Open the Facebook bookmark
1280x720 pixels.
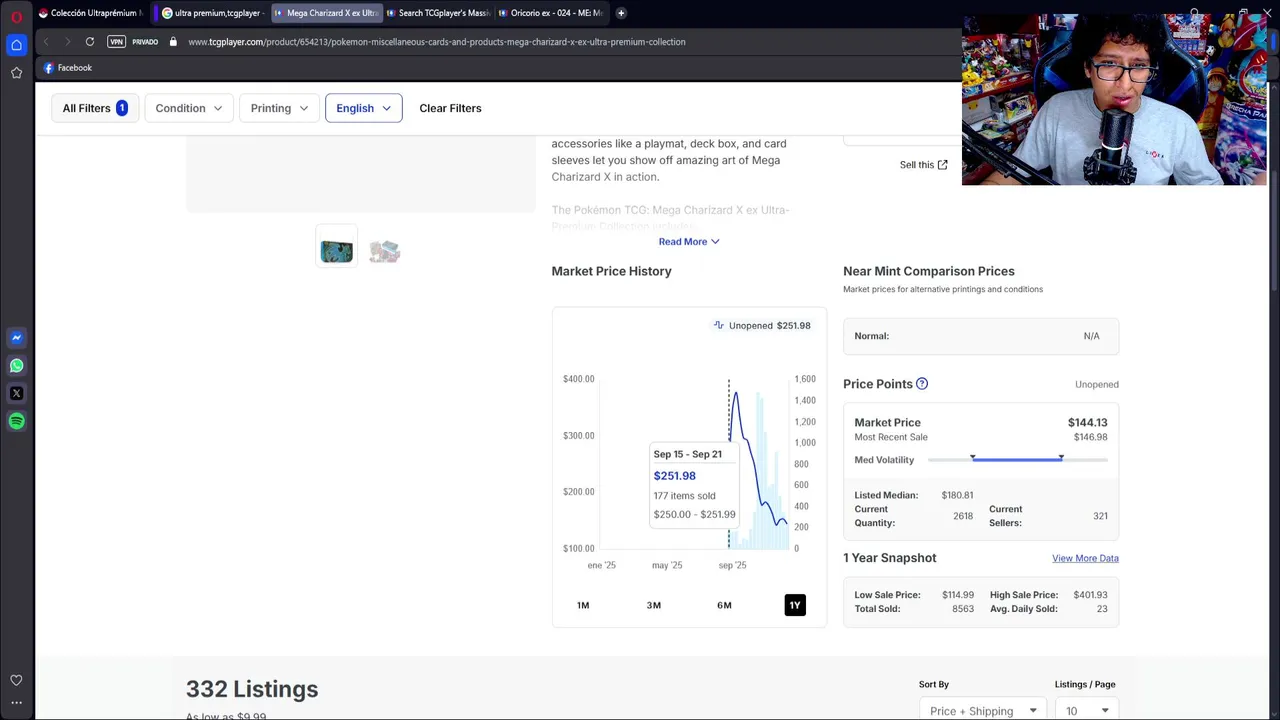pyautogui.click(x=68, y=68)
